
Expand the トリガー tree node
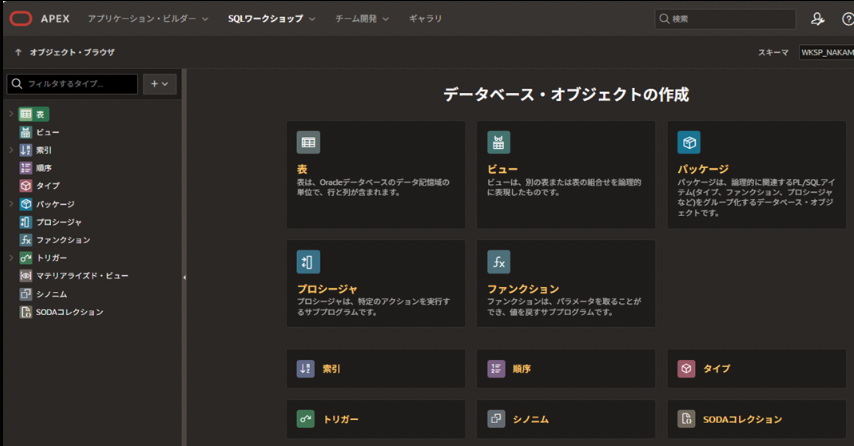[x=11, y=258]
